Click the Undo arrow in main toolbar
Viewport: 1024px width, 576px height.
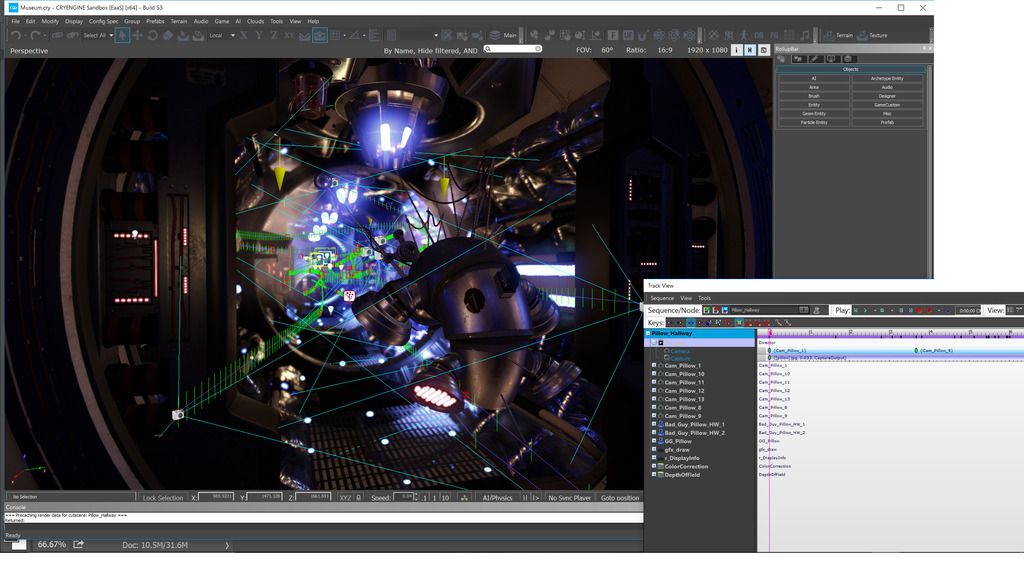(x=16, y=35)
